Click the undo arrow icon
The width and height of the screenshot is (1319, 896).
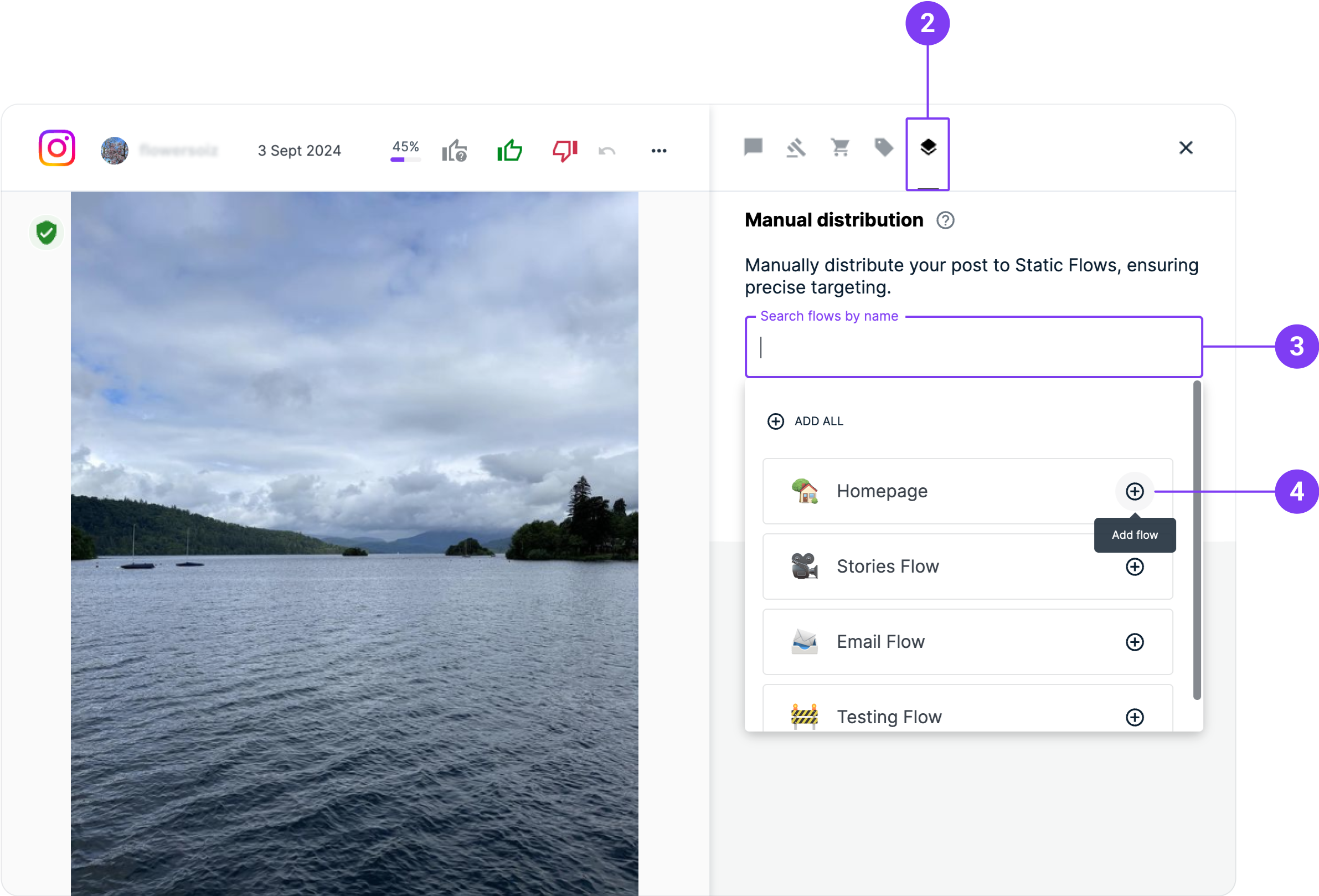coord(607,151)
